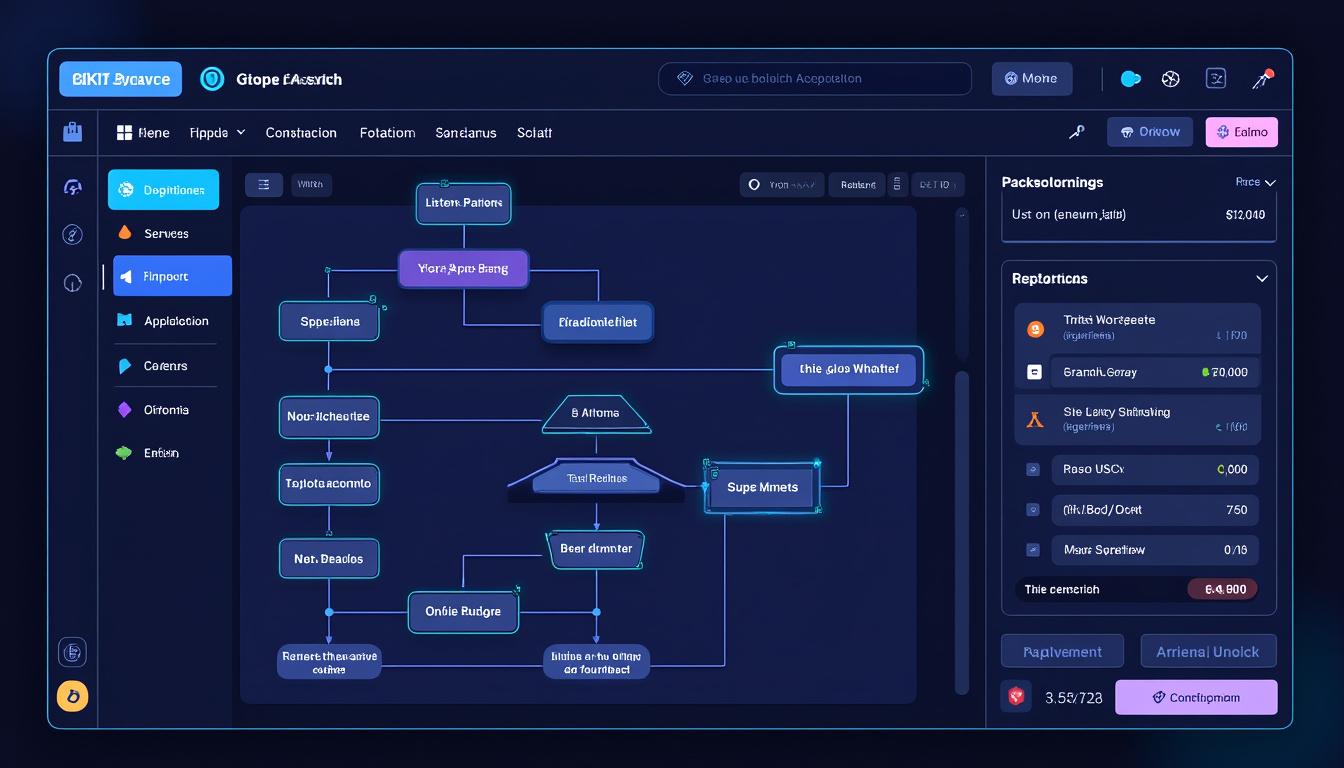Select the Supe Mmets flowchart node

[x=763, y=487]
